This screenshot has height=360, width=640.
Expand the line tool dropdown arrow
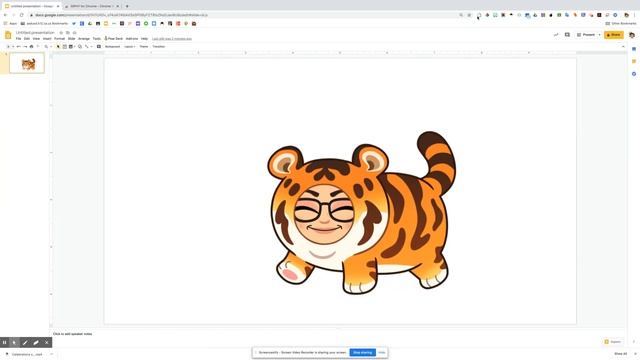(91, 47)
